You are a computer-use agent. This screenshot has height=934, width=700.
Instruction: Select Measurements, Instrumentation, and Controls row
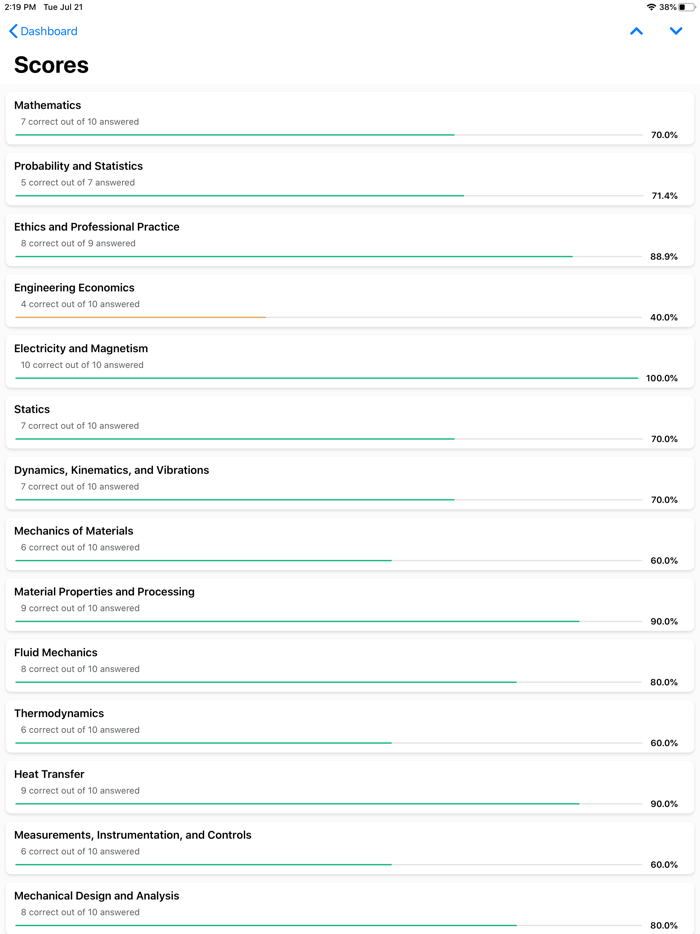click(349, 849)
